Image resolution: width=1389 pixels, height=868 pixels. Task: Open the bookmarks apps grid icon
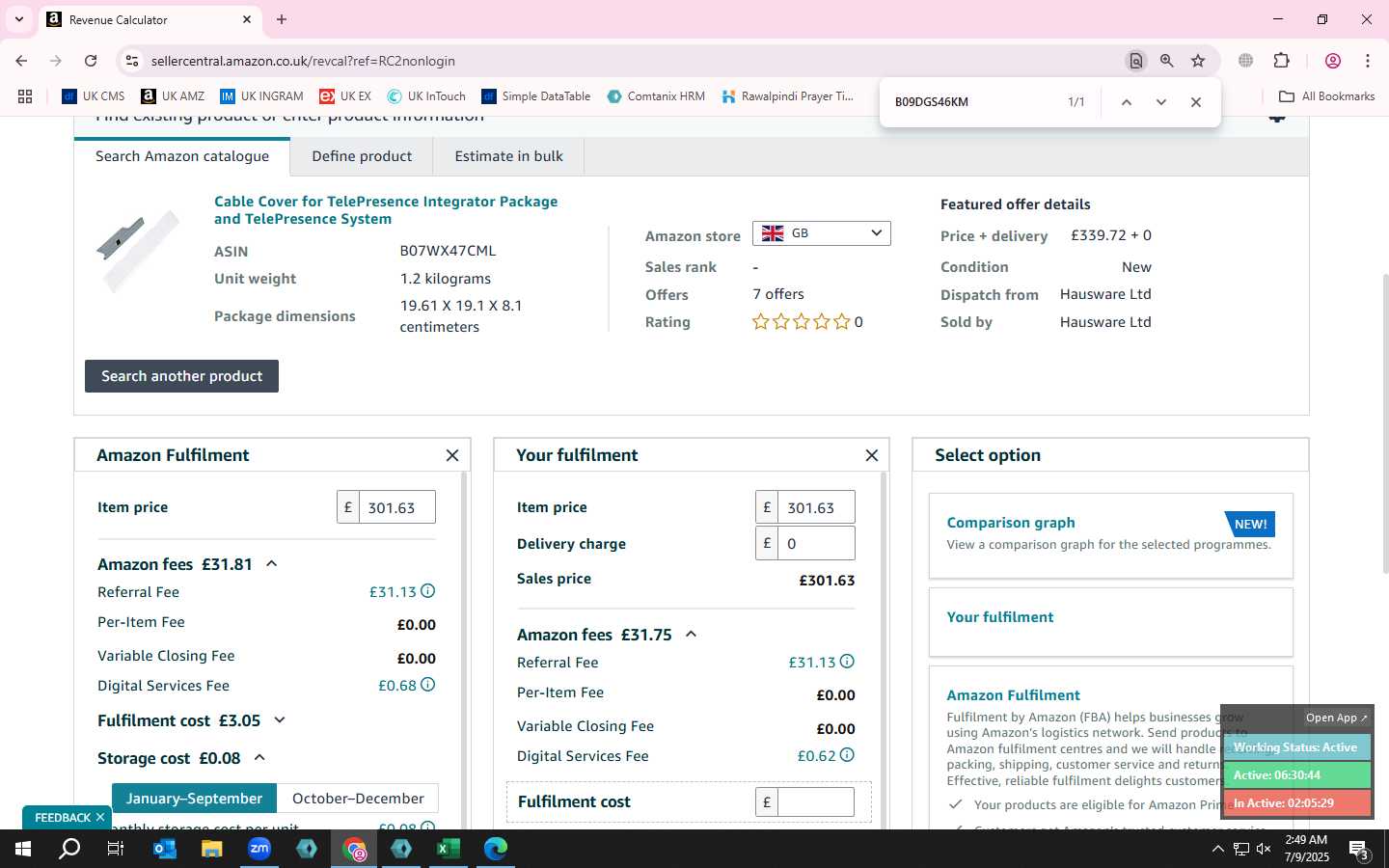[x=25, y=96]
